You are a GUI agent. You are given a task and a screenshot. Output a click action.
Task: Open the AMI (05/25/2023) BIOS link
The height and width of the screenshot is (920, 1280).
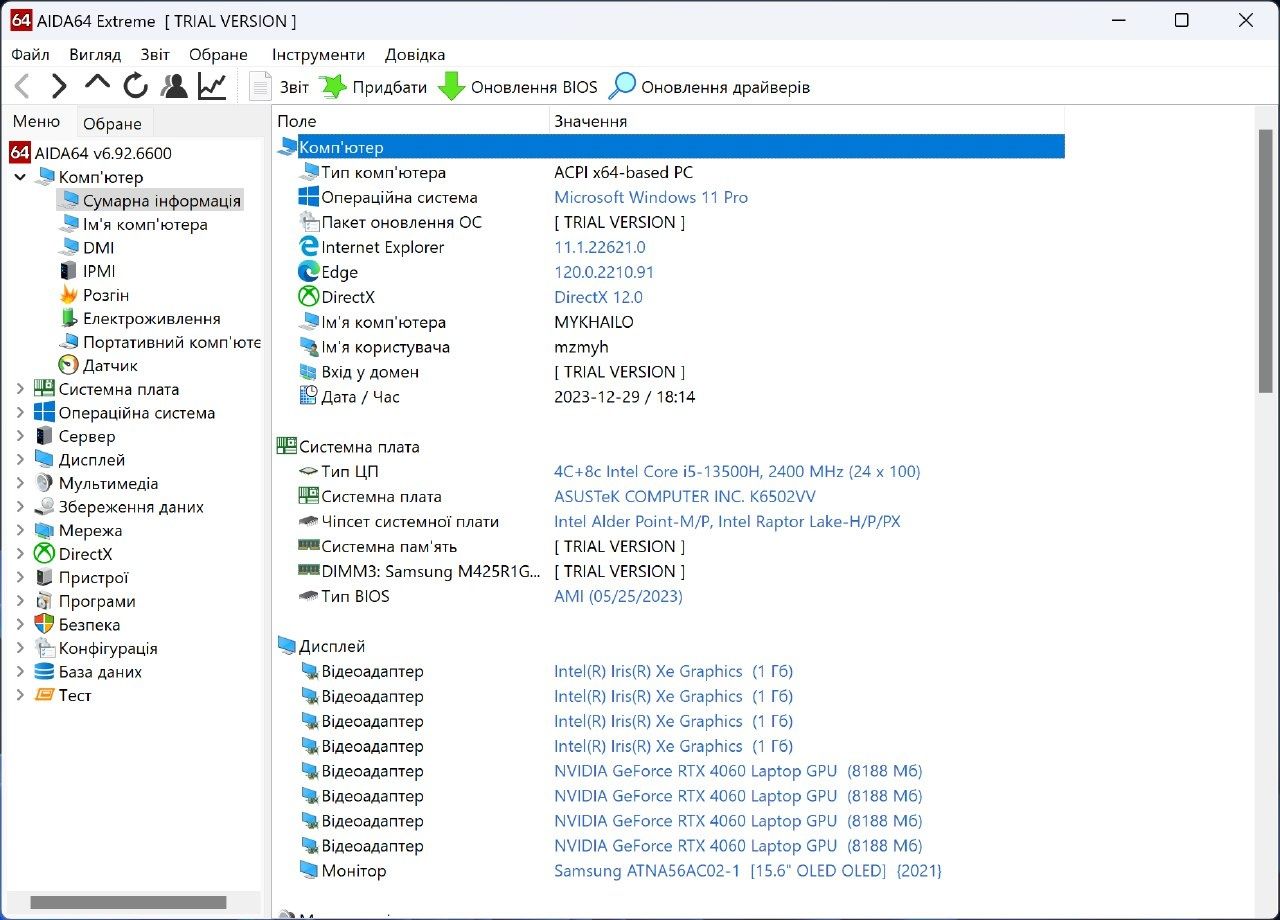[x=618, y=596]
